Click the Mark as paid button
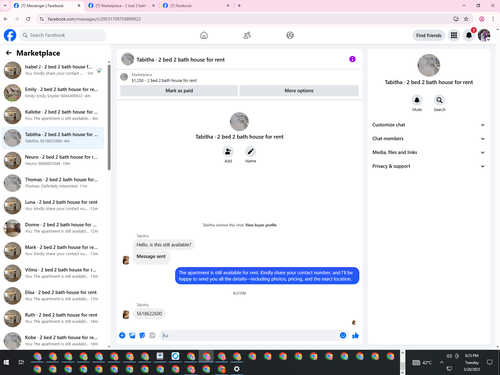The width and height of the screenshot is (500, 375). (x=179, y=91)
